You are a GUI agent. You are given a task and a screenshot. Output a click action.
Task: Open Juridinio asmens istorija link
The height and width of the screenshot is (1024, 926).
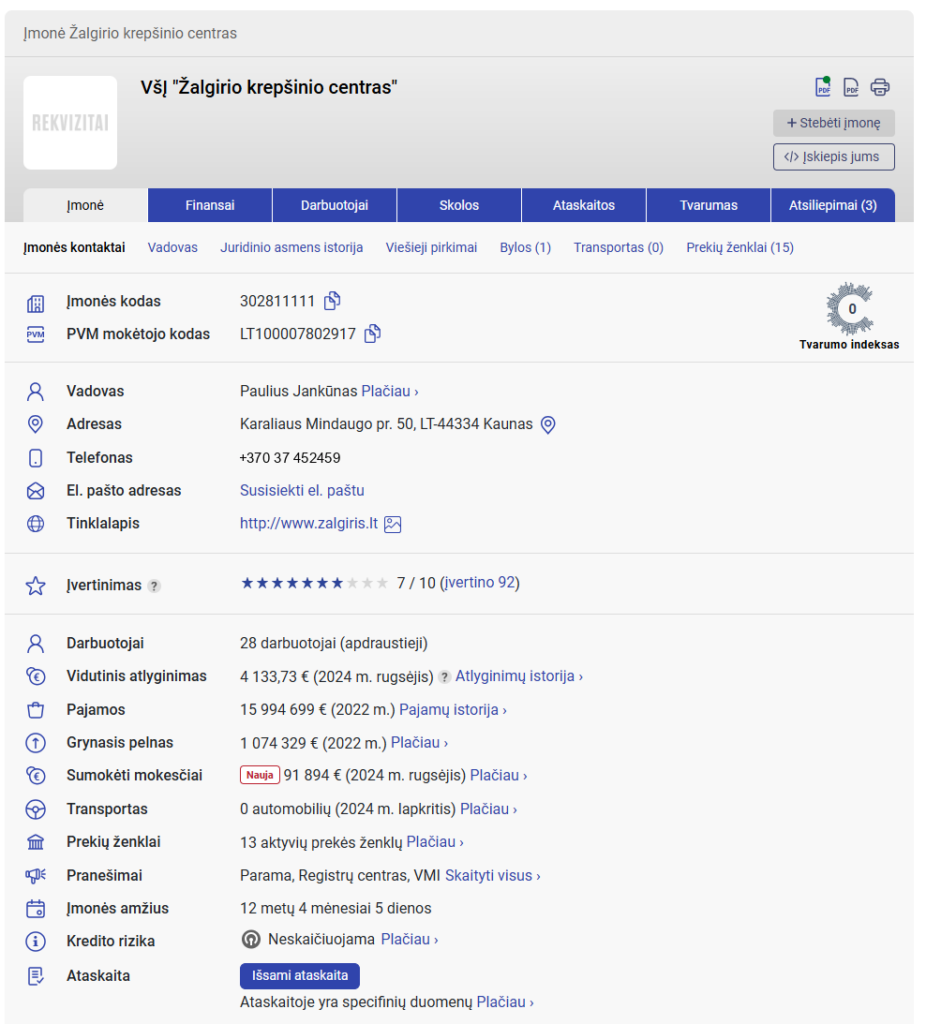tap(291, 248)
